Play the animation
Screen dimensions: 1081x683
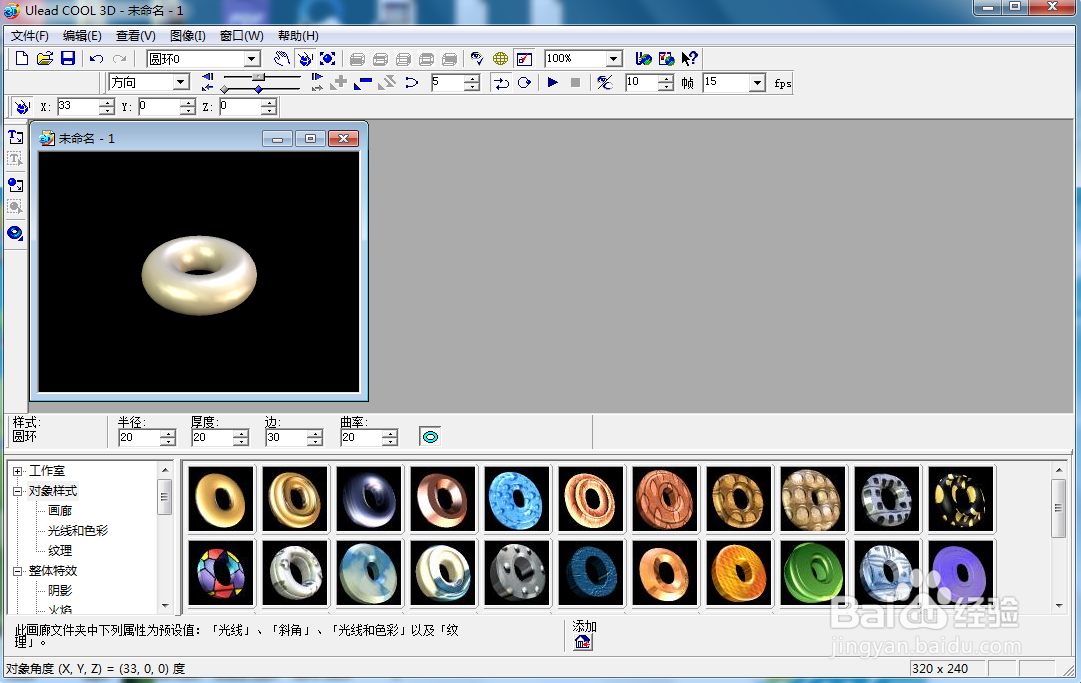pyautogui.click(x=552, y=83)
